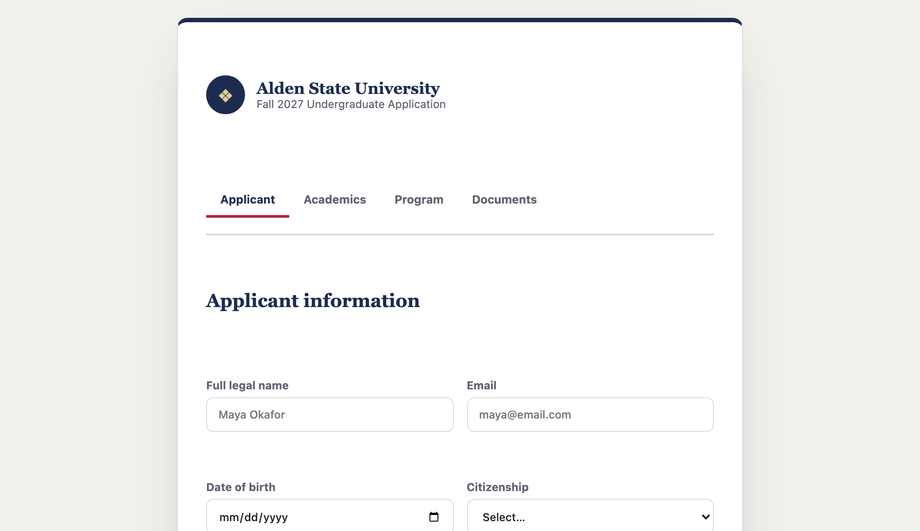Screen dimensions: 920x531
Task: Click the 'Applicant information' heading
Action: (x=313, y=300)
